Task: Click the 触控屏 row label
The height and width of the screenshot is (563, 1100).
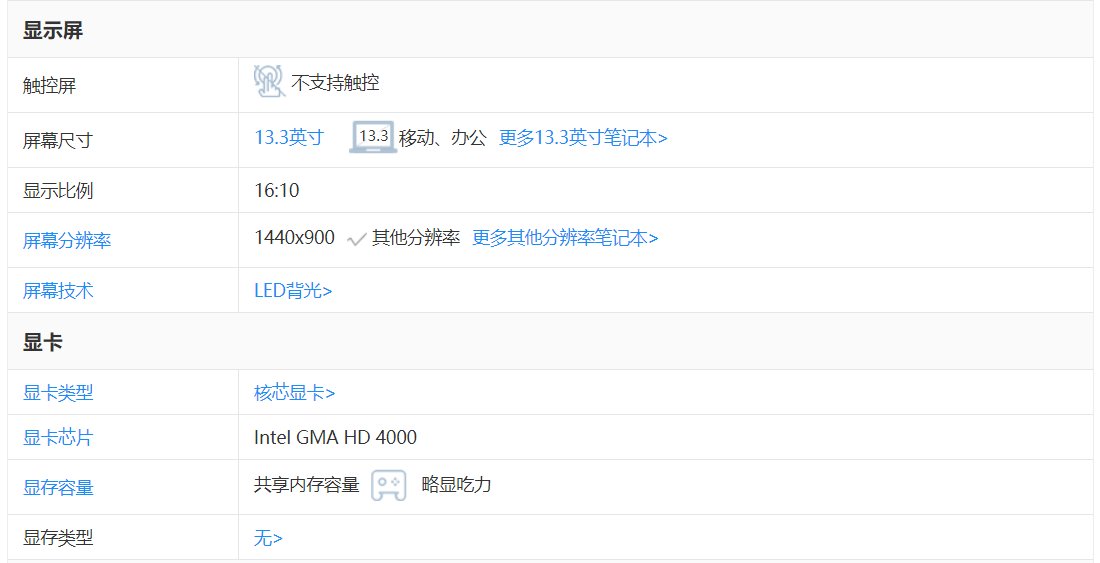Action: (x=49, y=86)
